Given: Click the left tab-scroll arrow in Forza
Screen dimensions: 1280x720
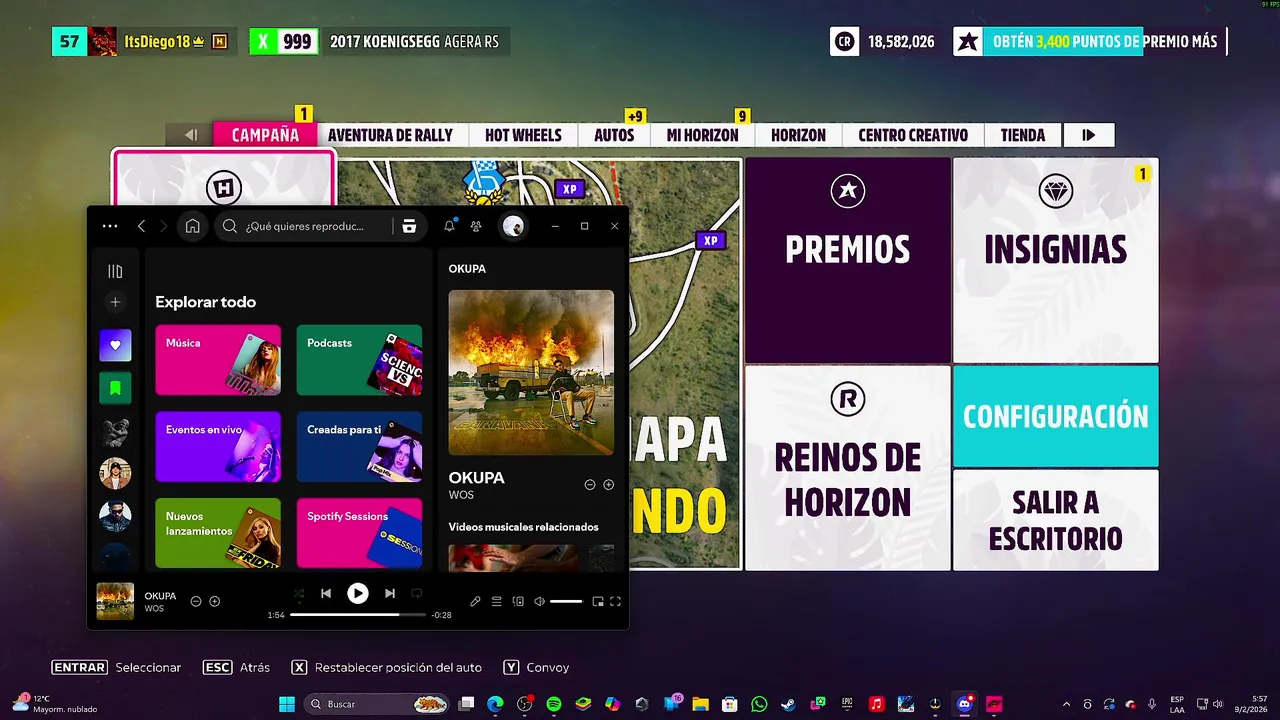Looking at the screenshot, I should tap(190, 135).
